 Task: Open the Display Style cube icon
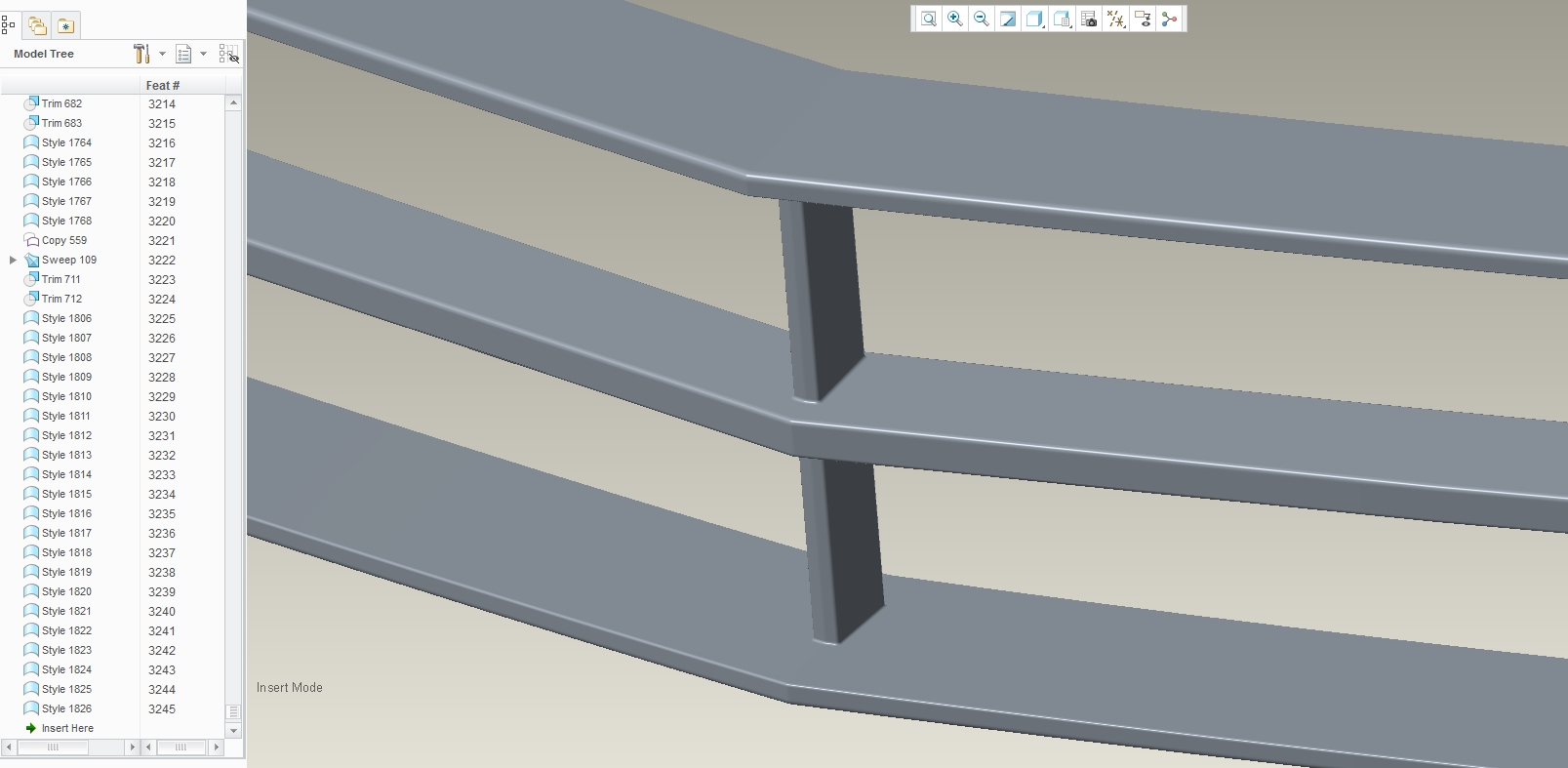(x=1035, y=19)
